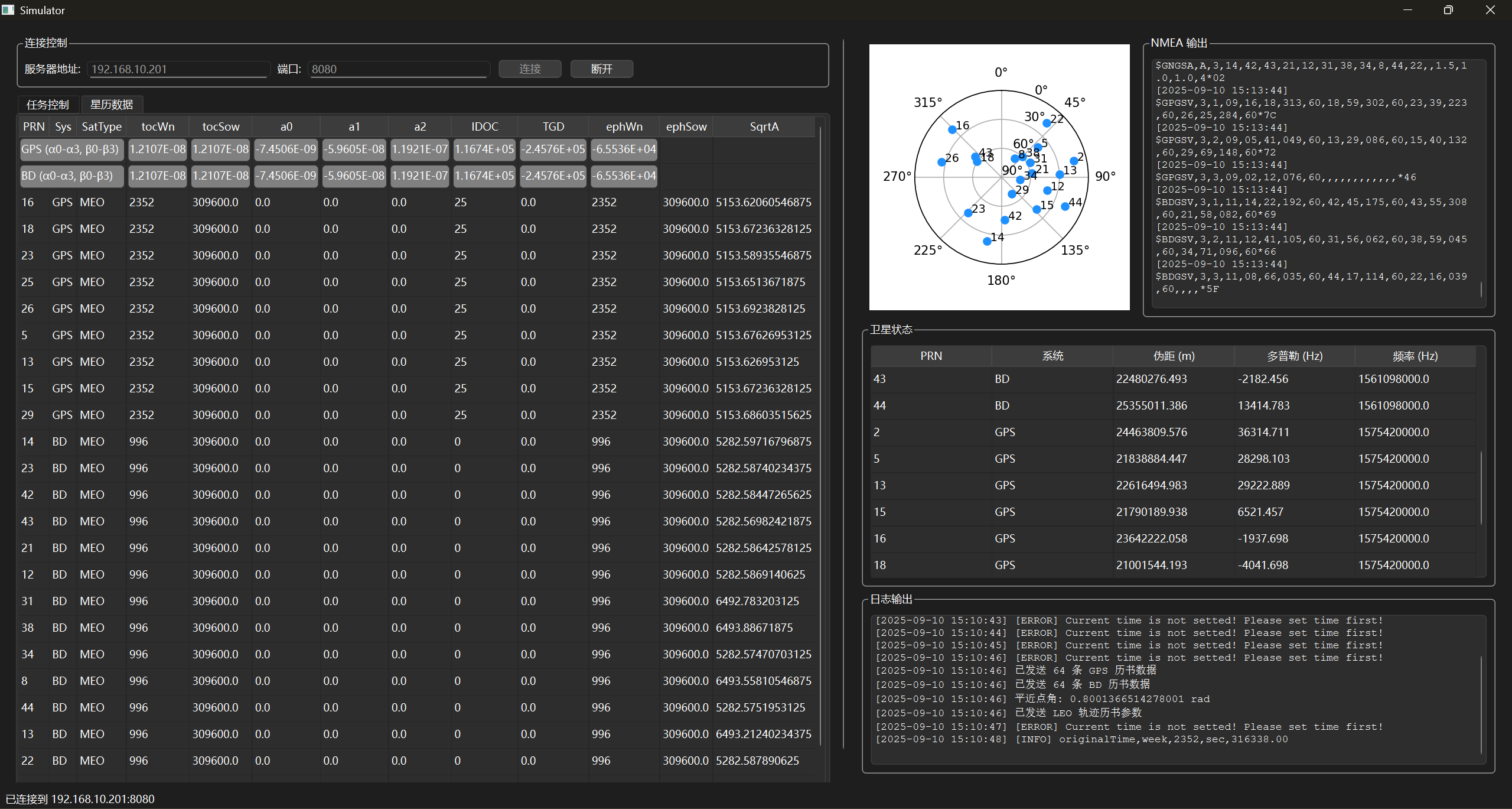Image resolution: width=1512 pixels, height=809 pixels.
Task: Switch to the 星历数据 tab
Action: tap(112, 105)
